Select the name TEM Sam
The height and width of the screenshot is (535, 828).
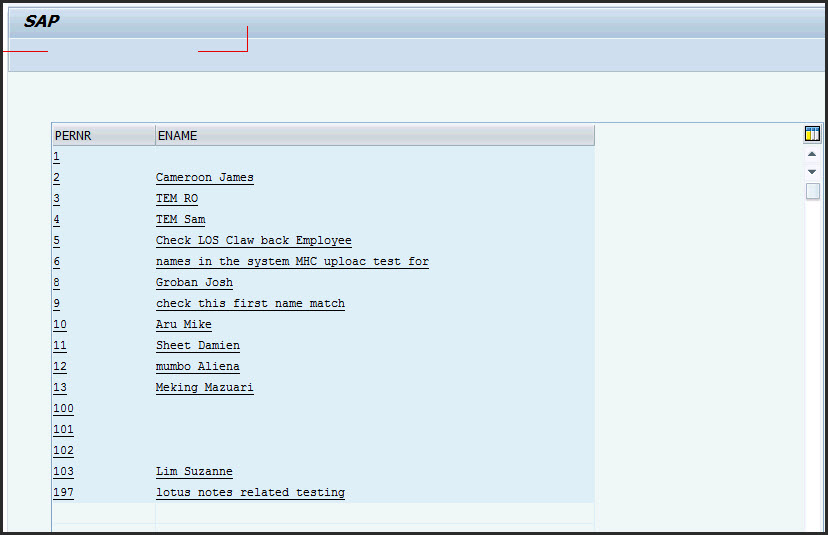coord(181,219)
